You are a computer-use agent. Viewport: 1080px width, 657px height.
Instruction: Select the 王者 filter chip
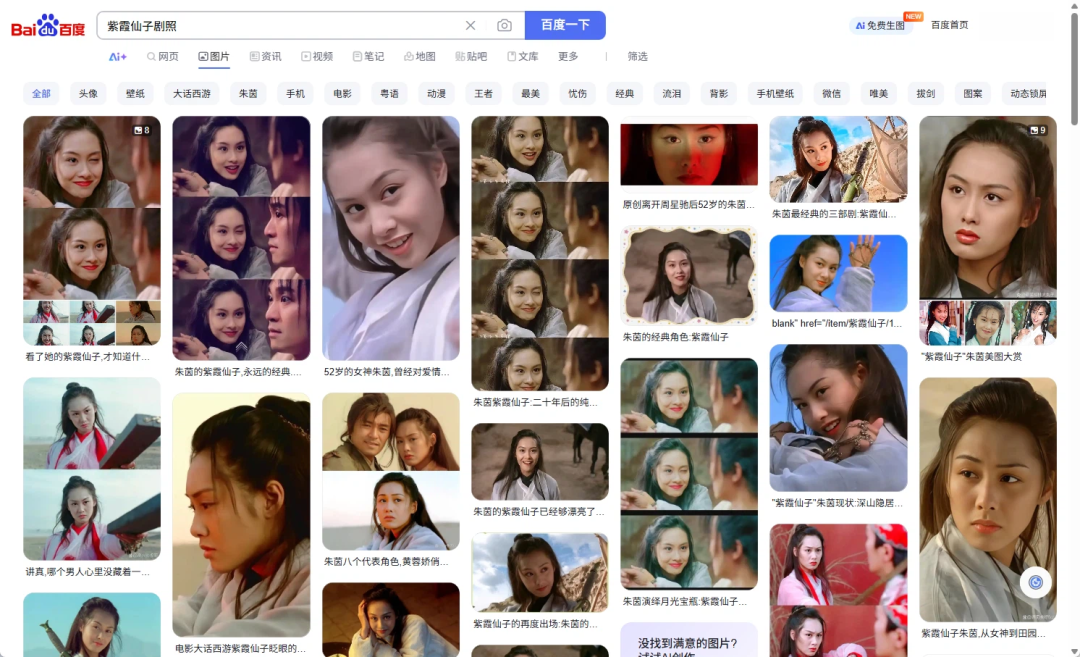[x=484, y=94]
